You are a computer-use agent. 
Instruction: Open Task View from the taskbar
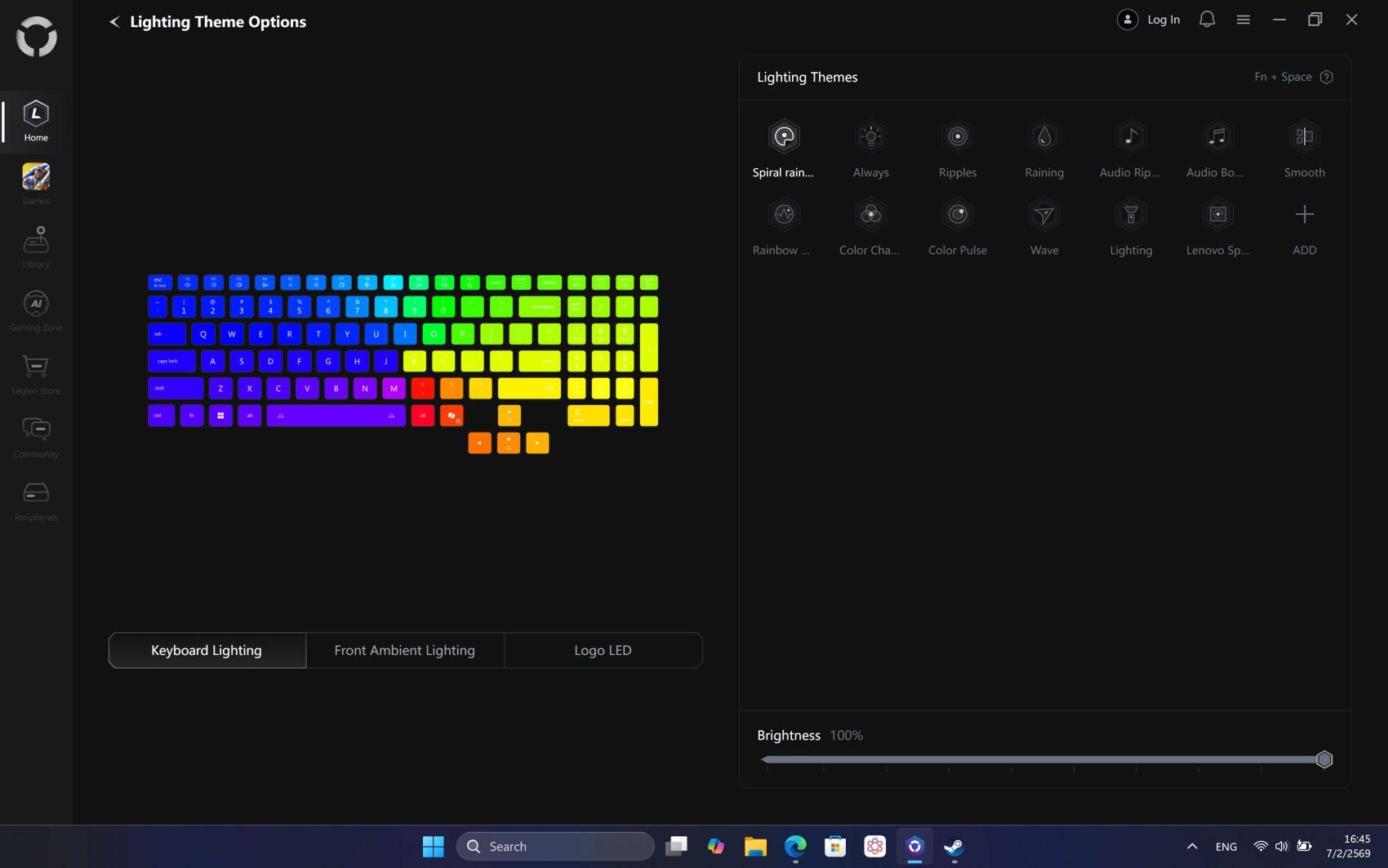[x=676, y=847]
